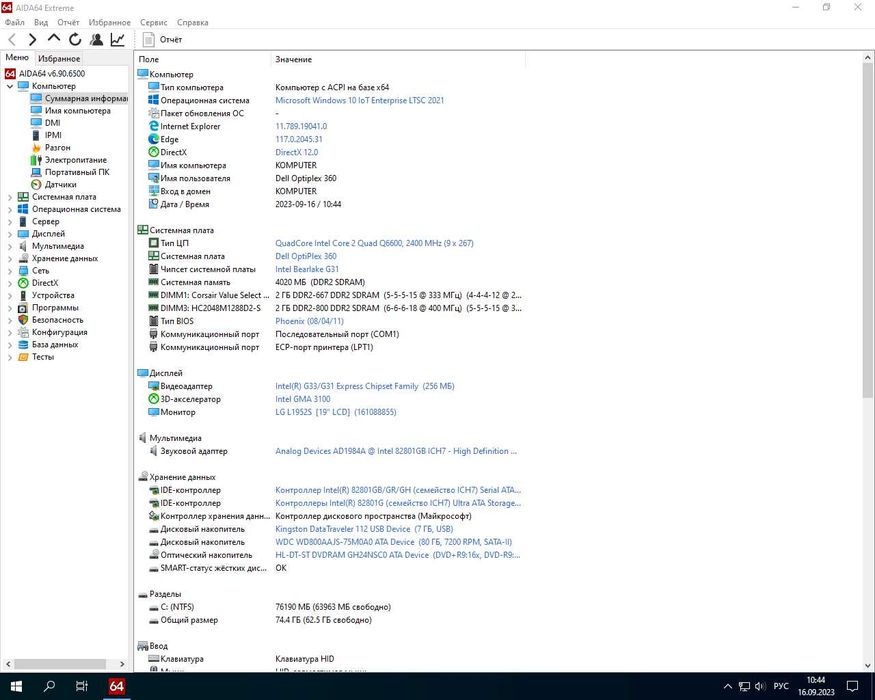Screen dimensions: 875x700
Task: Click the Forward navigation arrow
Action: point(32,40)
